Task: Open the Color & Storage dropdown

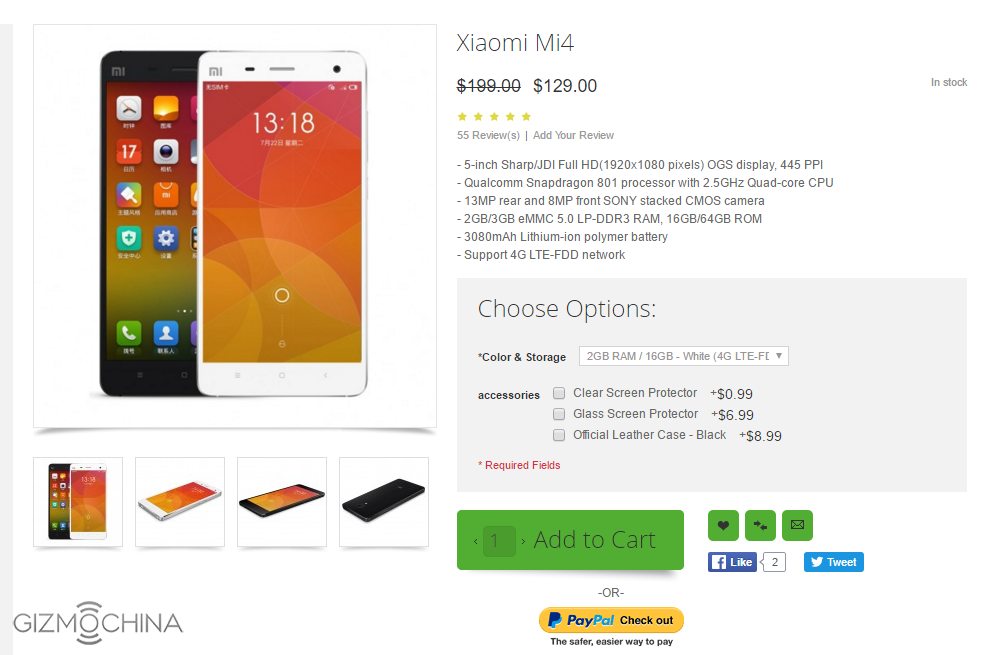Action: click(684, 356)
